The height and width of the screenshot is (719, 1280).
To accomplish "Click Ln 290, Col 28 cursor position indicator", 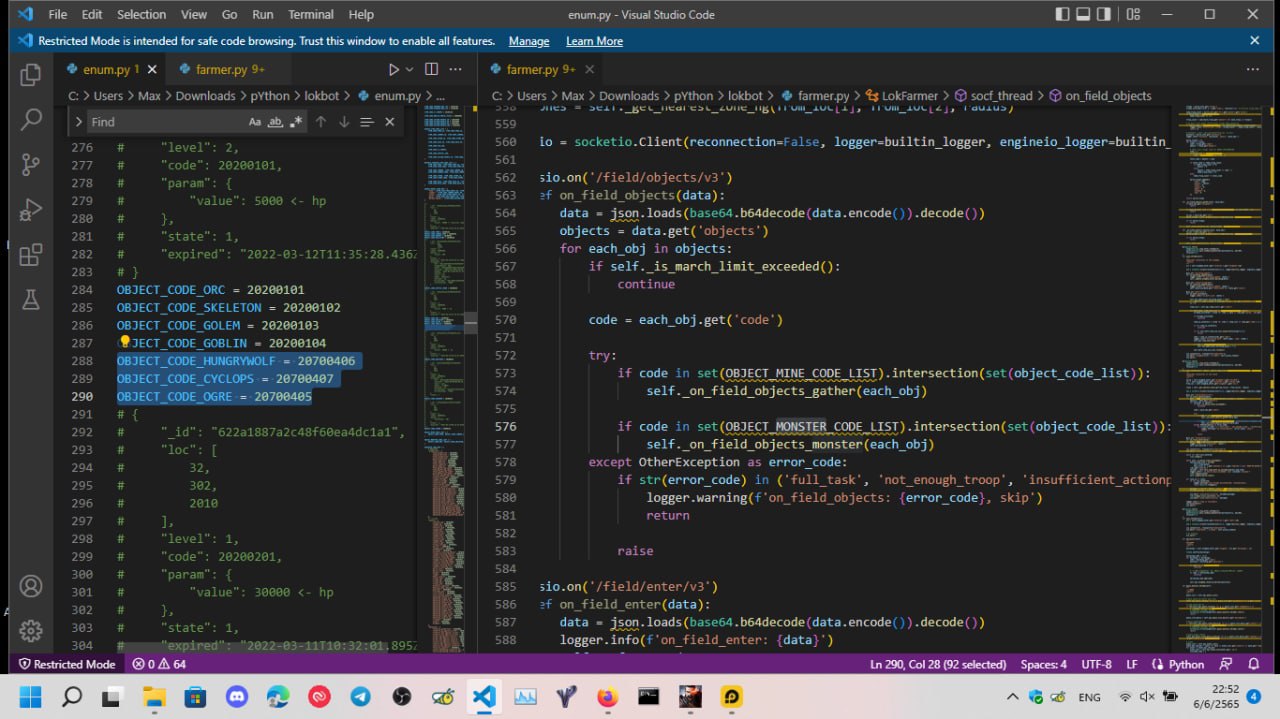I will 937,664.
